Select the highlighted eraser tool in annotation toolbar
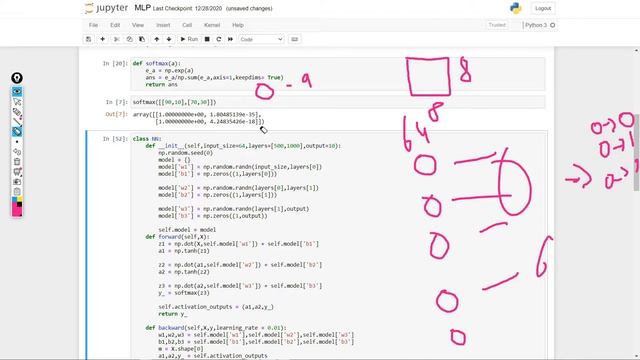The image size is (640, 360). pyautogui.click(x=17, y=131)
